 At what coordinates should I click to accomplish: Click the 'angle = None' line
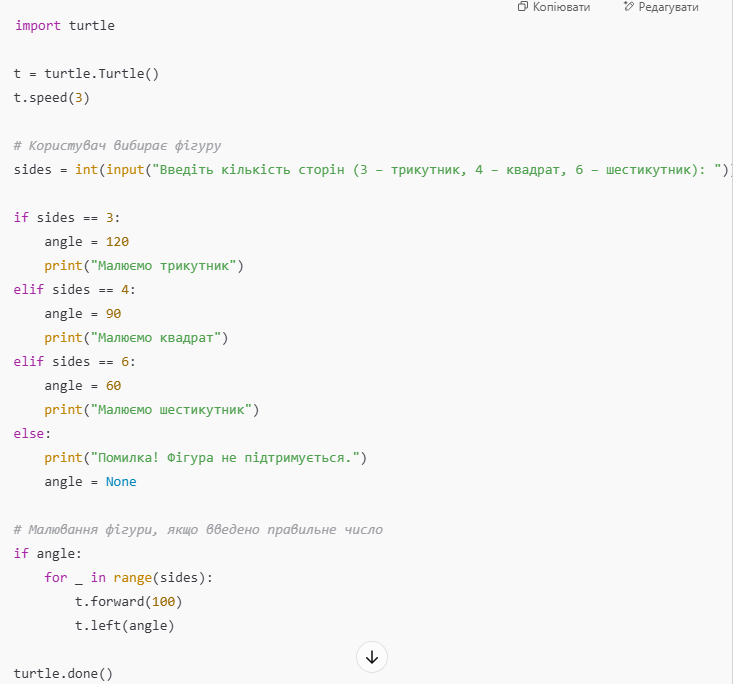pos(90,482)
